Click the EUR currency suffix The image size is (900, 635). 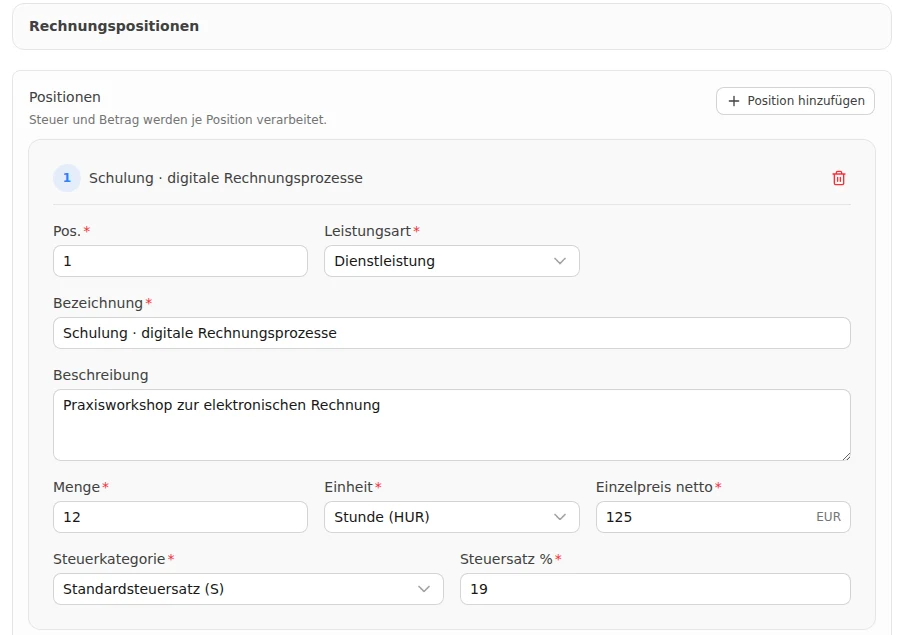[x=828, y=517]
